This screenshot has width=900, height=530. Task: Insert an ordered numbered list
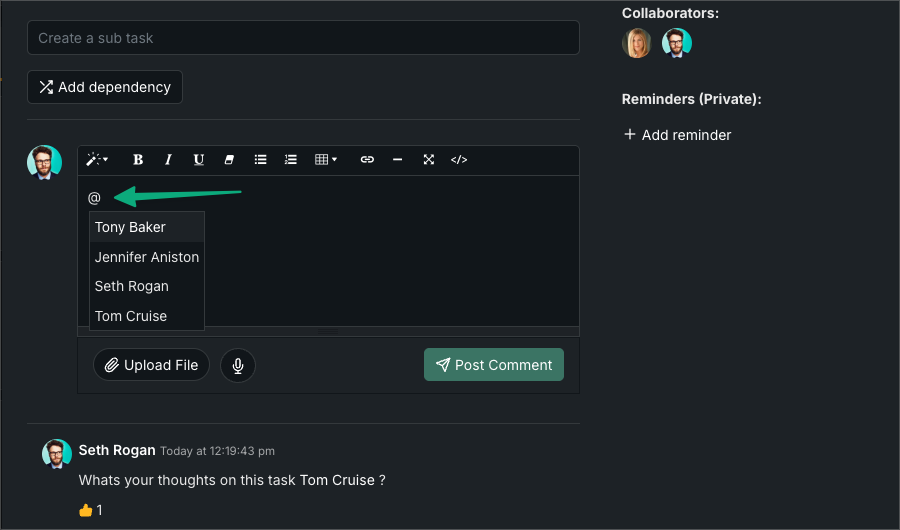[291, 160]
